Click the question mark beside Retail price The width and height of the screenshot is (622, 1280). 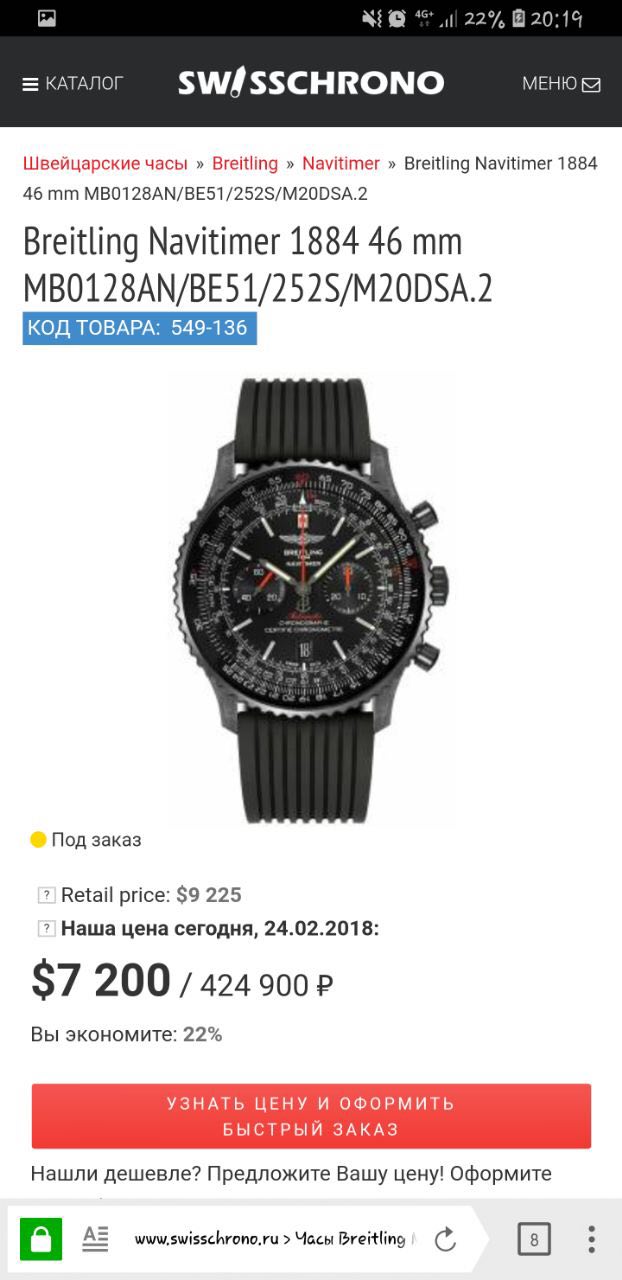(x=46, y=895)
